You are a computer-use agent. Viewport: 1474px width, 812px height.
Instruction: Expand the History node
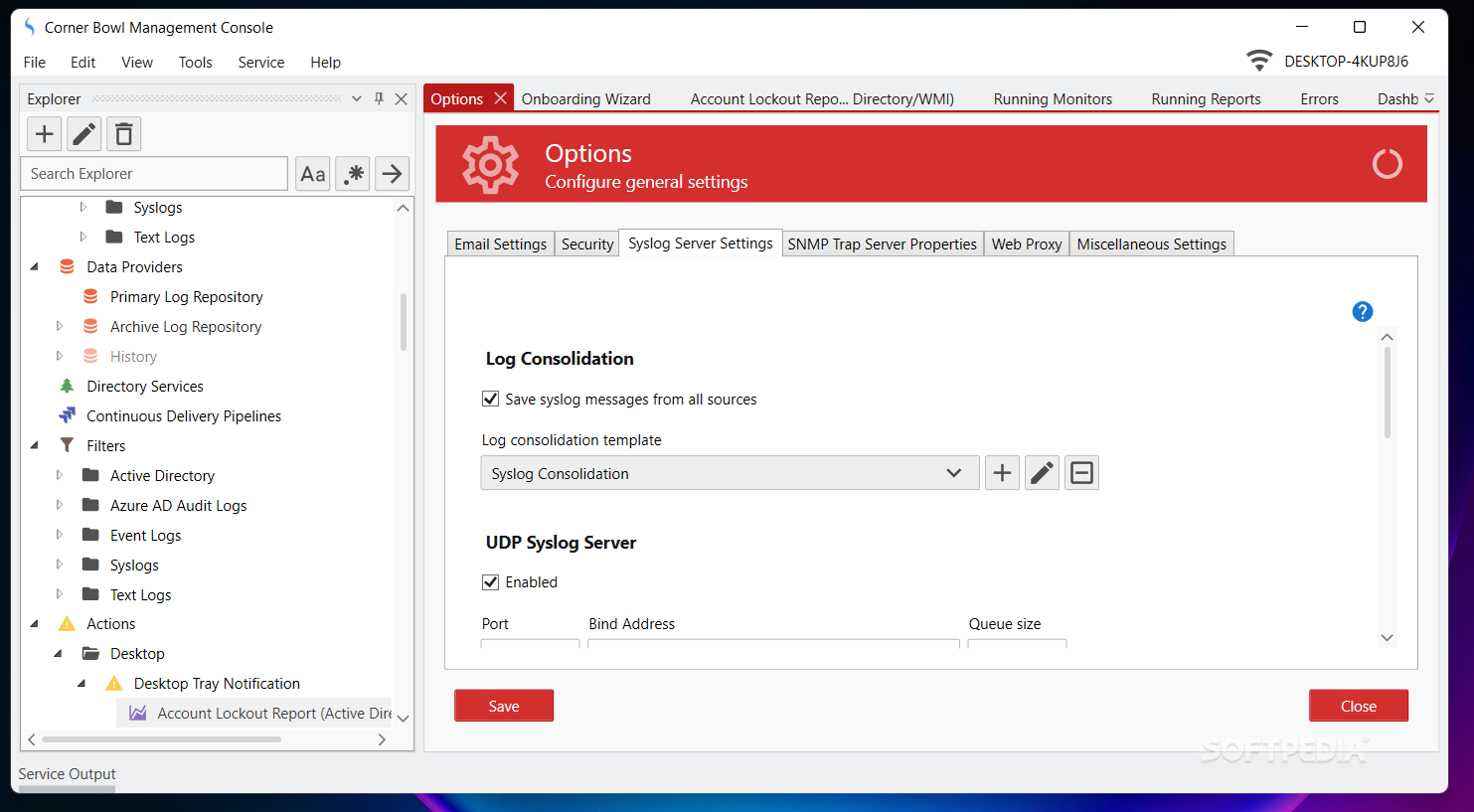pyautogui.click(x=59, y=356)
